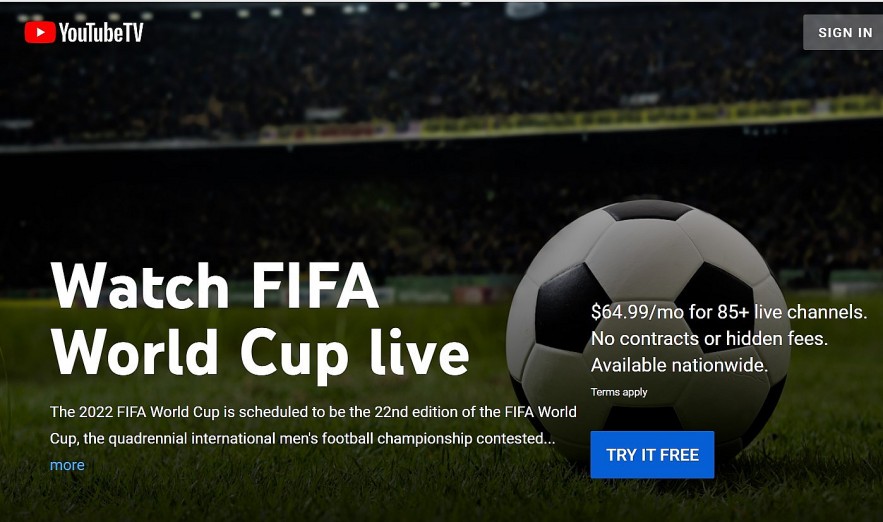This screenshot has height=522, width=883.
Task: Click the left black pentagon on the ball
Action: click(570, 309)
